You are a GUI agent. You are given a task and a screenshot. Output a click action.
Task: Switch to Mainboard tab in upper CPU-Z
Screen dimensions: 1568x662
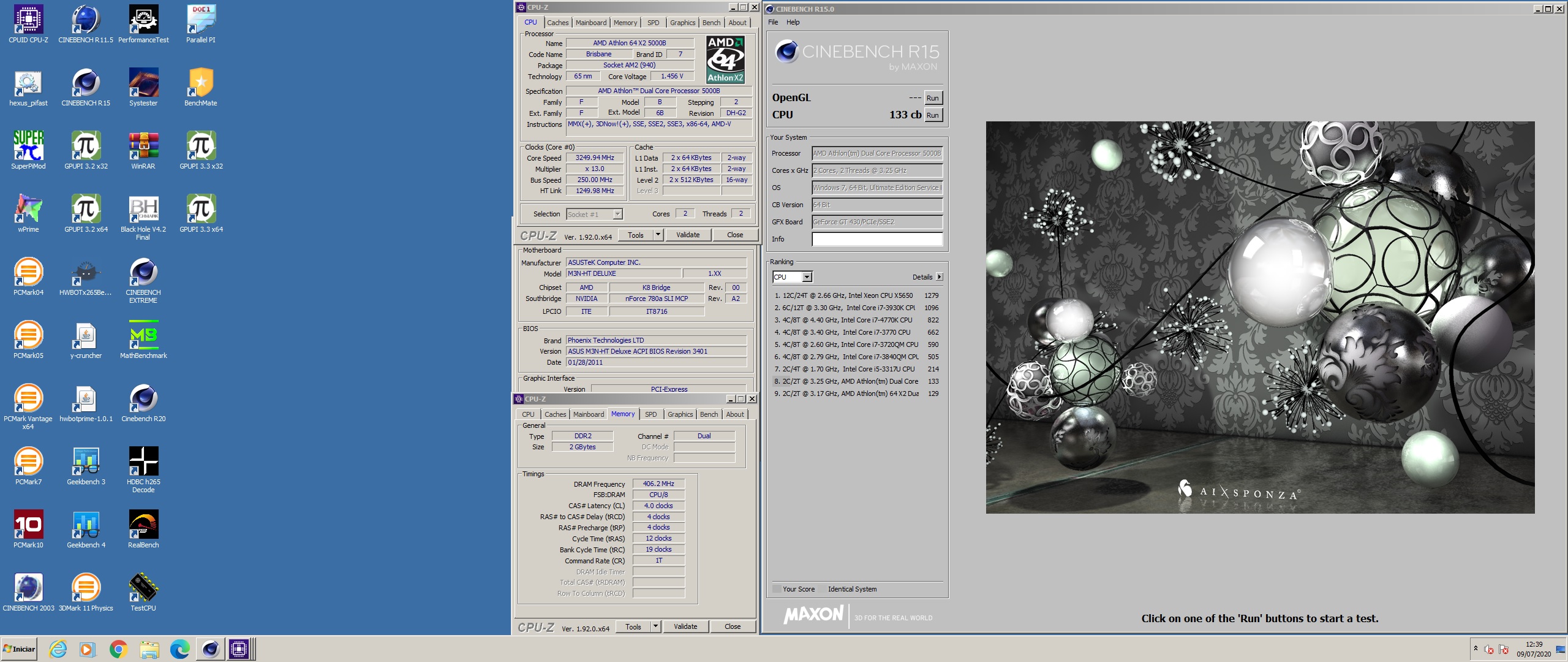pyautogui.click(x=590, y=23)
